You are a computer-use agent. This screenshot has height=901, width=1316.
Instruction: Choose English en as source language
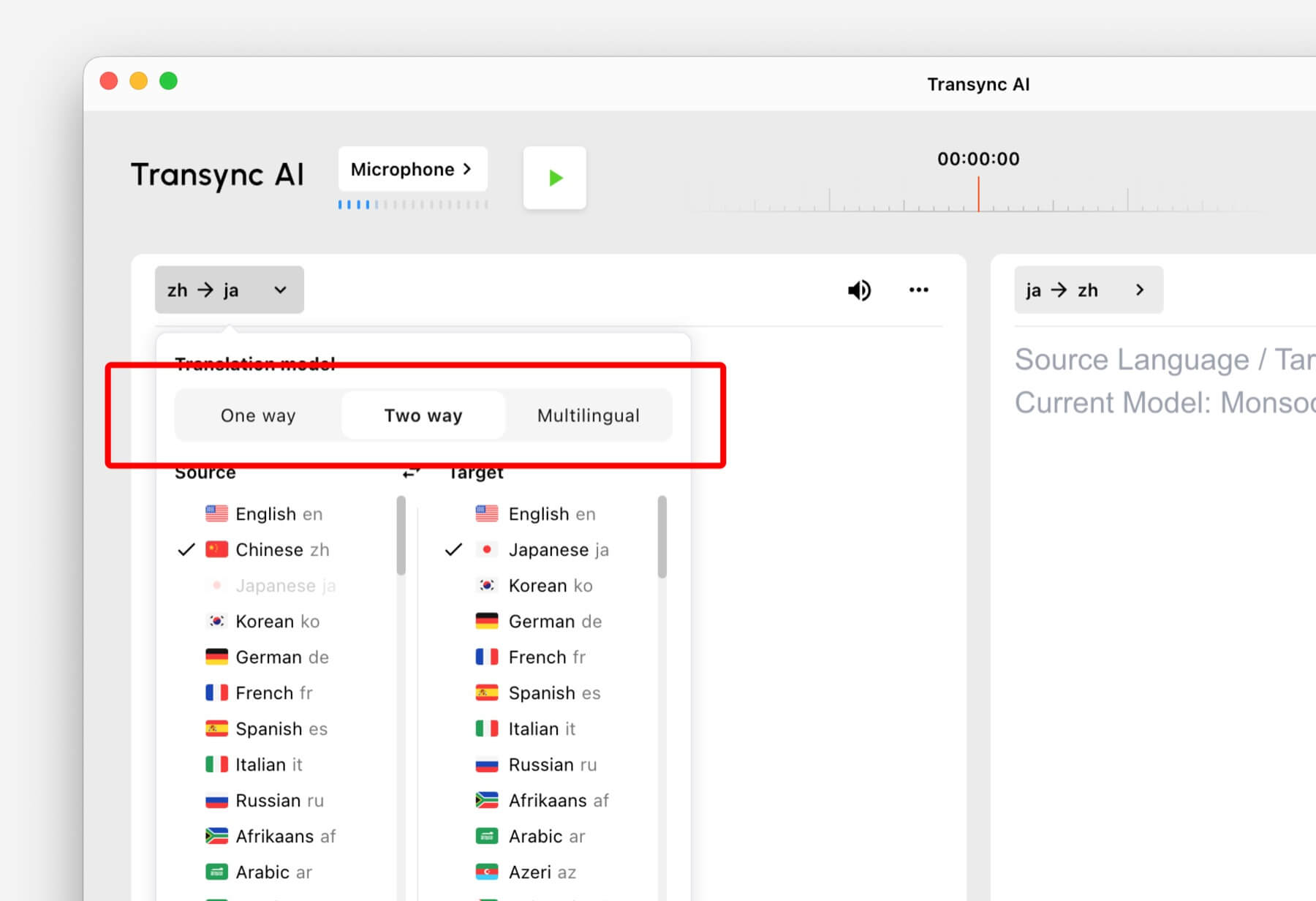(264, 514)
